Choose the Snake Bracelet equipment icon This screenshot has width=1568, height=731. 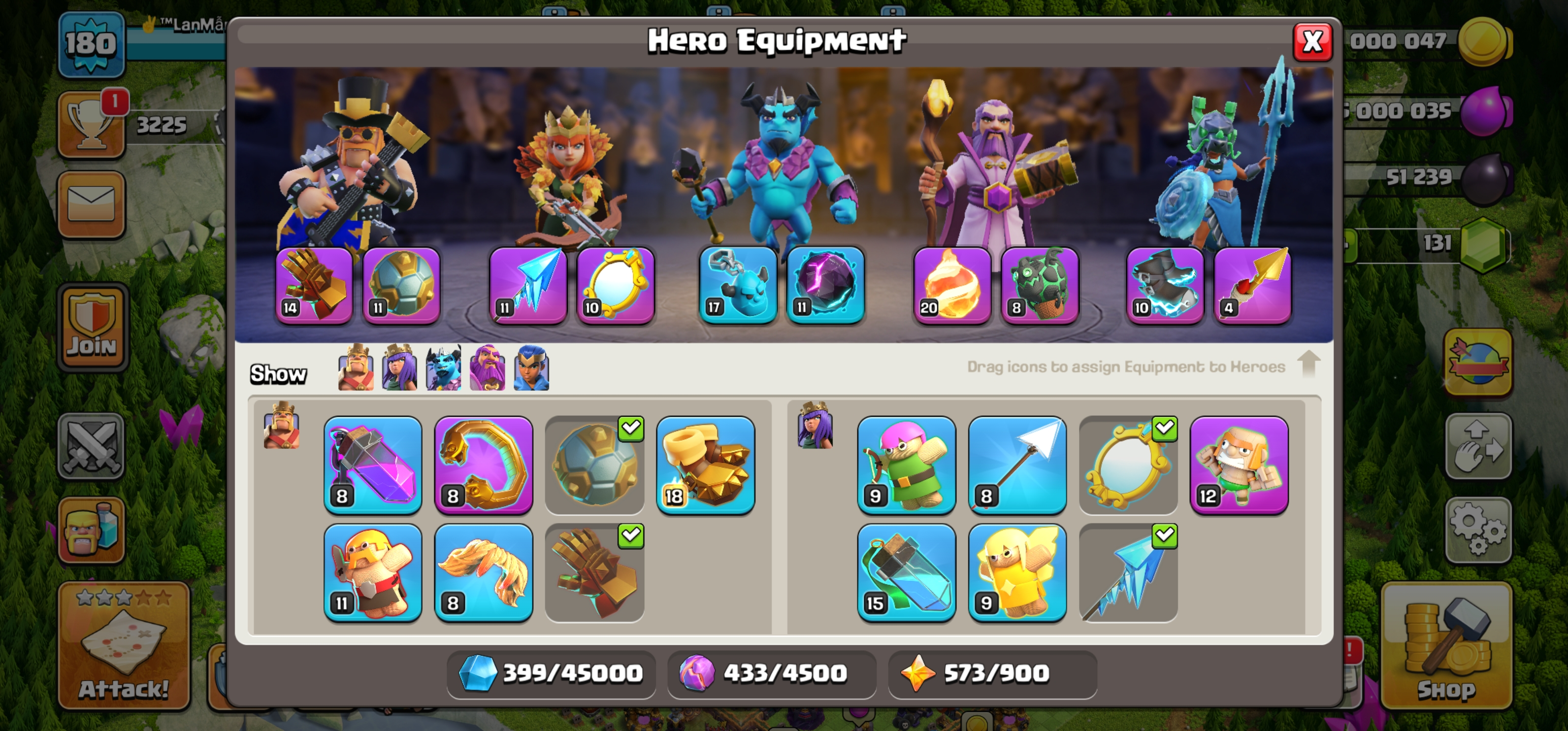click(x=483, y=465)
